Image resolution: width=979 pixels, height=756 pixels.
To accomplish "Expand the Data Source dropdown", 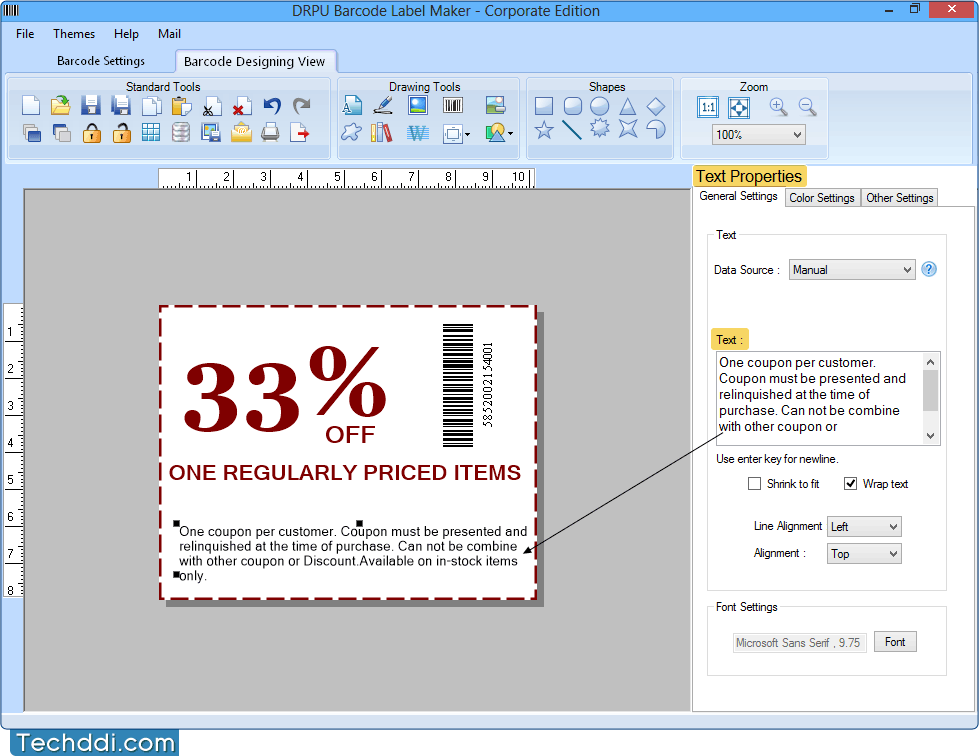I will 852,270.
